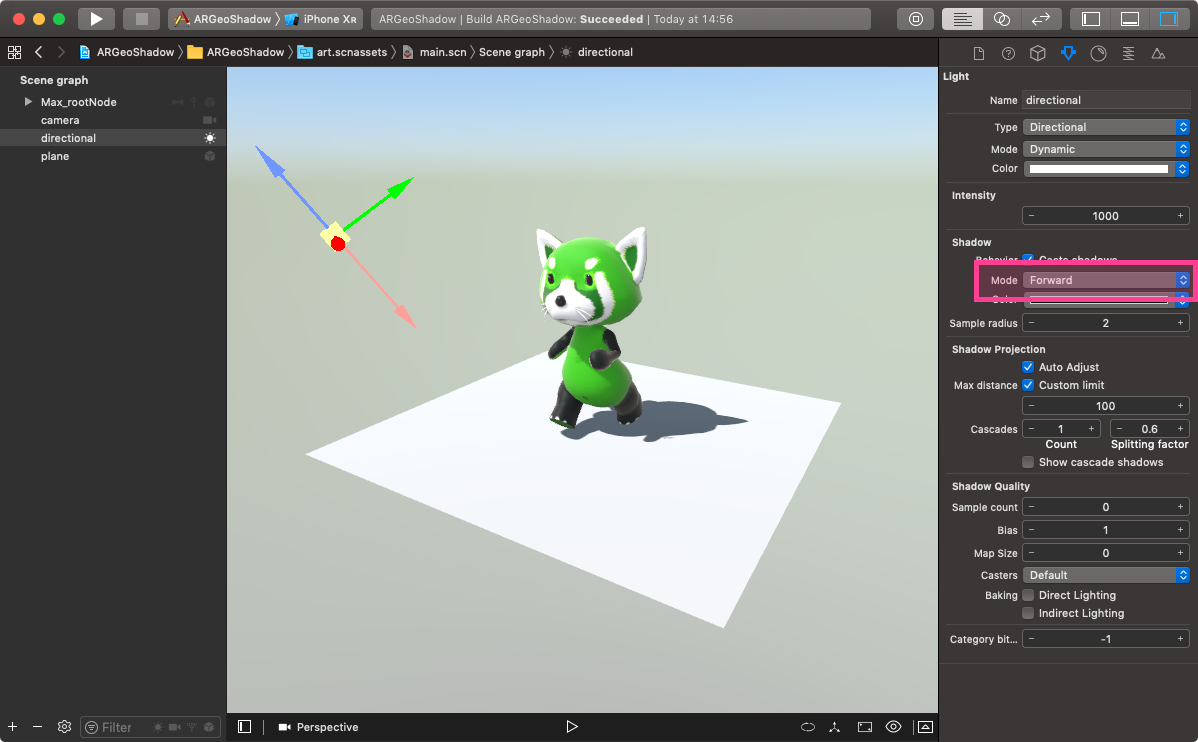Switch to the version editor layout
Image resolution: width=1198 pixels, height=742 pixels.
pyautogui.click(x=1041, y=19)
